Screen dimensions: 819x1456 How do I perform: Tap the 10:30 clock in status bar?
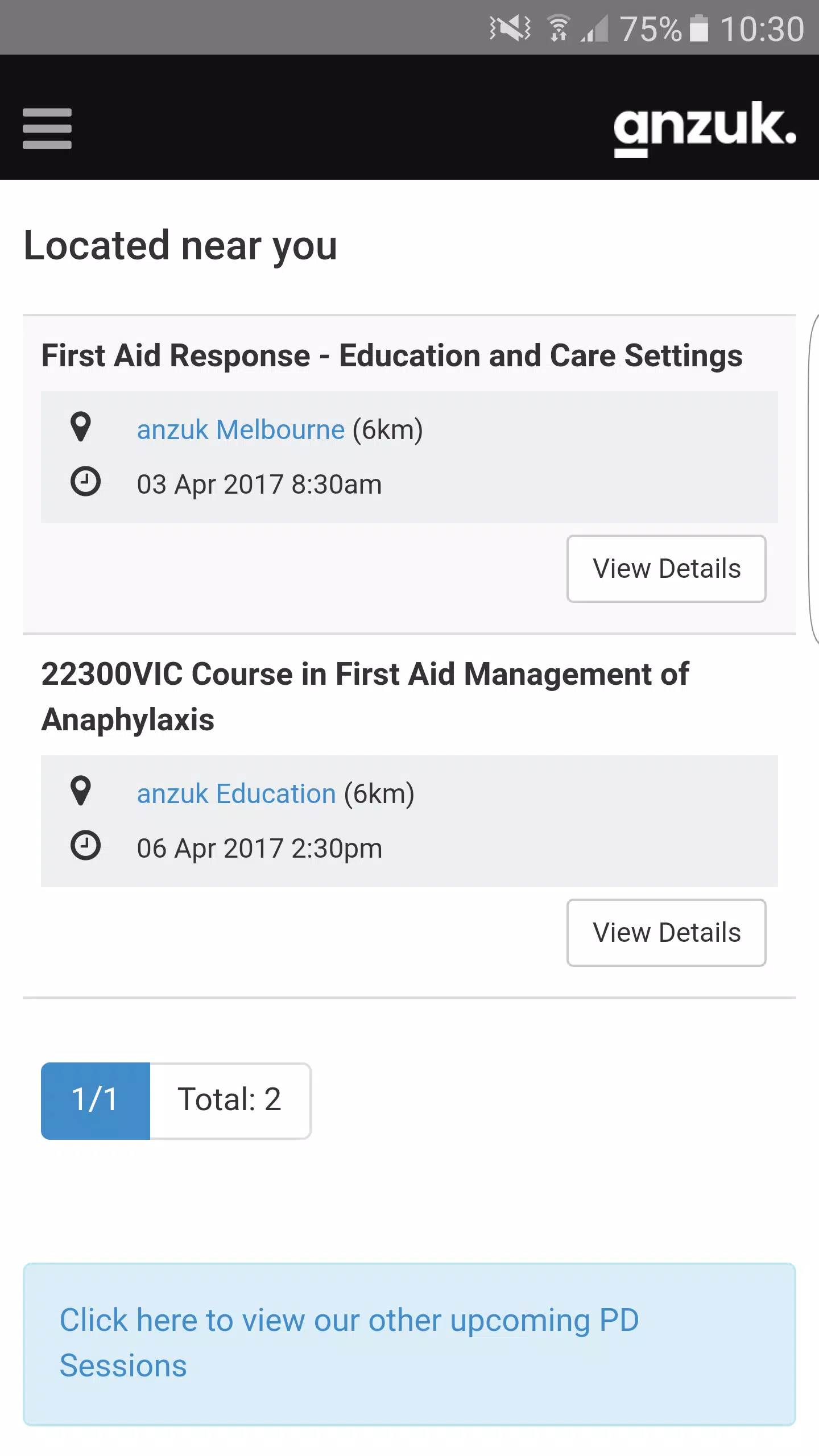point(762,28)
